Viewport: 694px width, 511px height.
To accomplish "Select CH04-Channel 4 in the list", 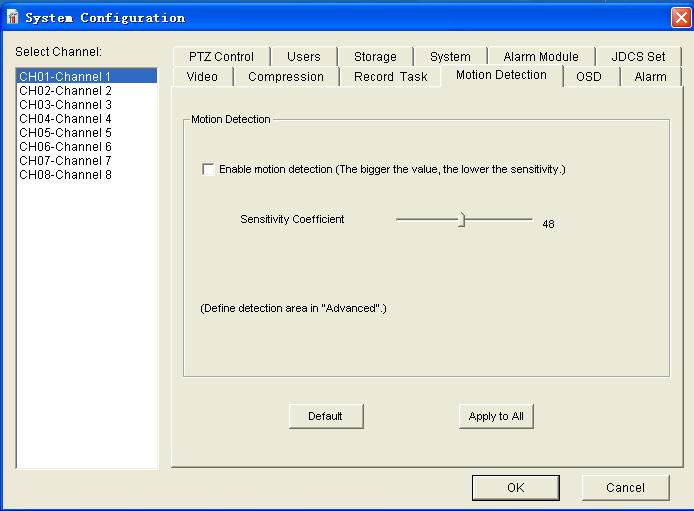I will pos(87,119).
